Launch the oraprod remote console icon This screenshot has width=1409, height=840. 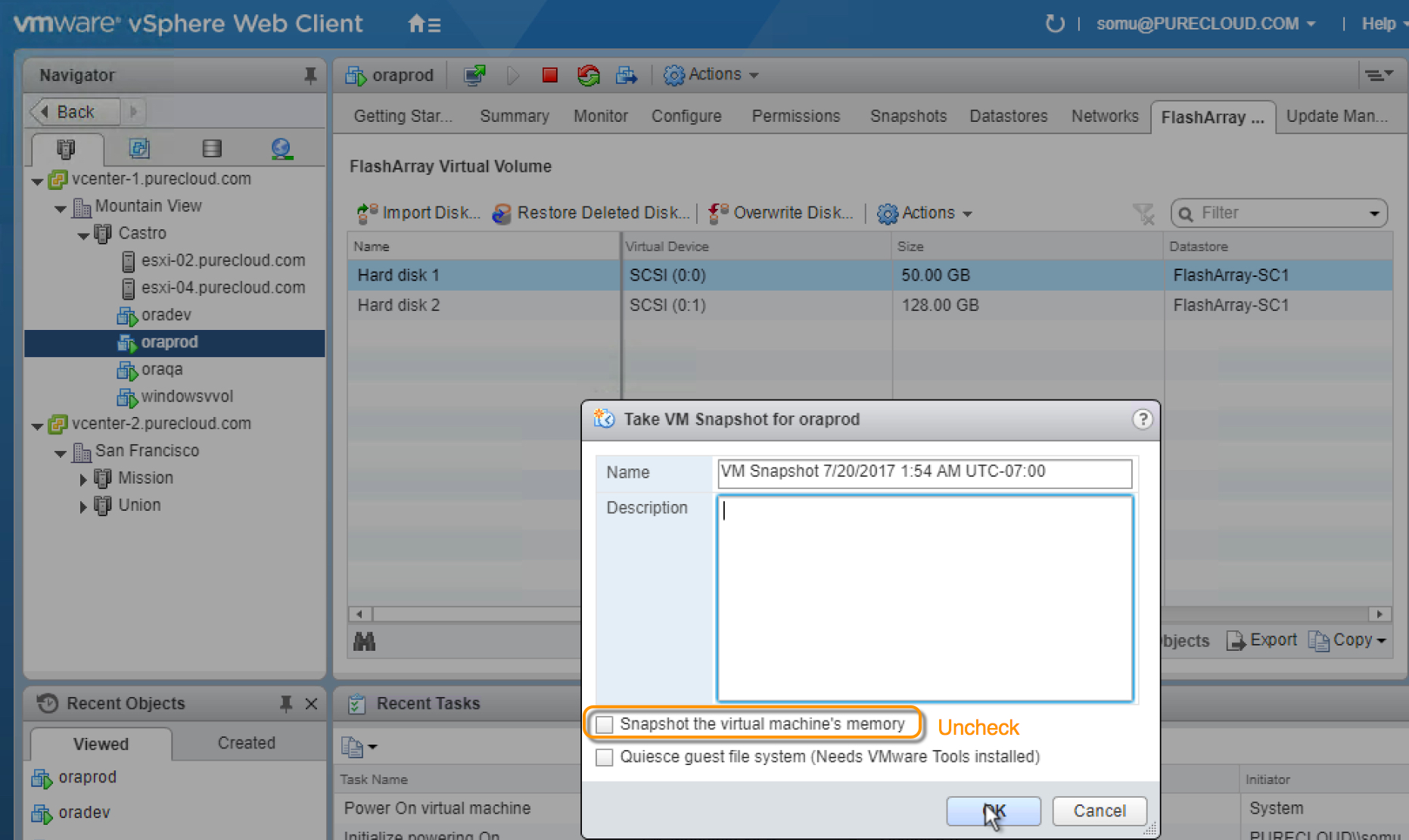pyautogui.click(x=474, y=75)
